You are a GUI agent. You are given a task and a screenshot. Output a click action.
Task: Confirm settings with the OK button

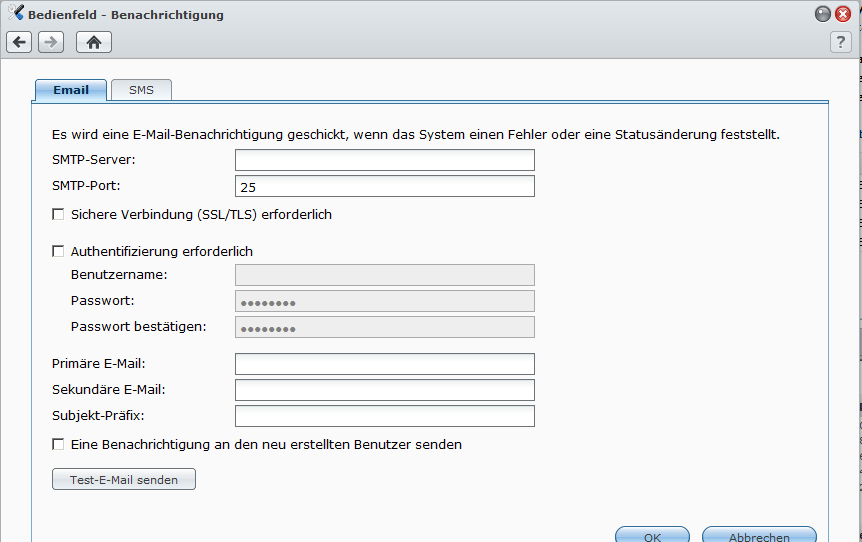pyautogui.click(x=652, y=535)
